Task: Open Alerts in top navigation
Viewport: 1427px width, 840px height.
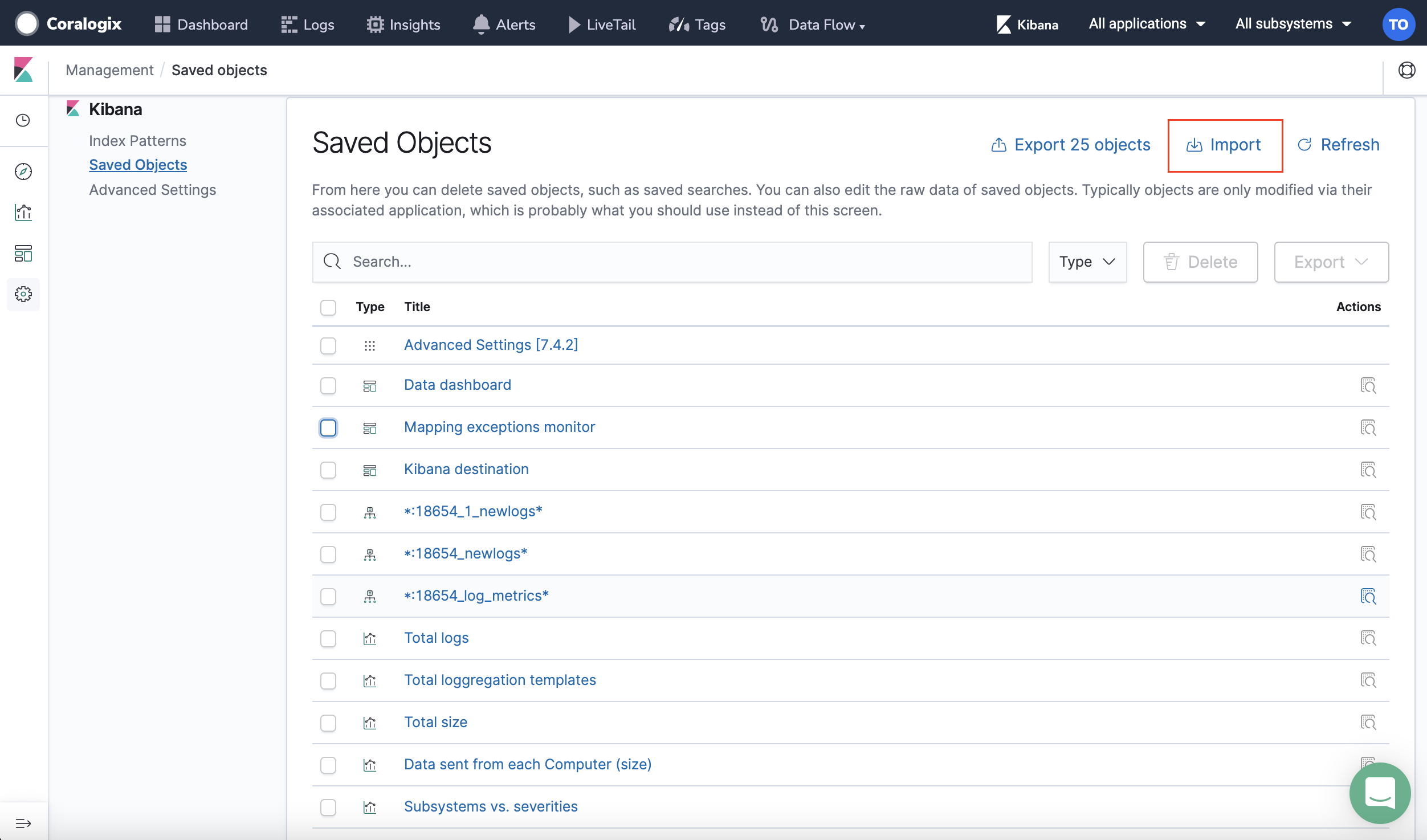Action: coord(504,25)
